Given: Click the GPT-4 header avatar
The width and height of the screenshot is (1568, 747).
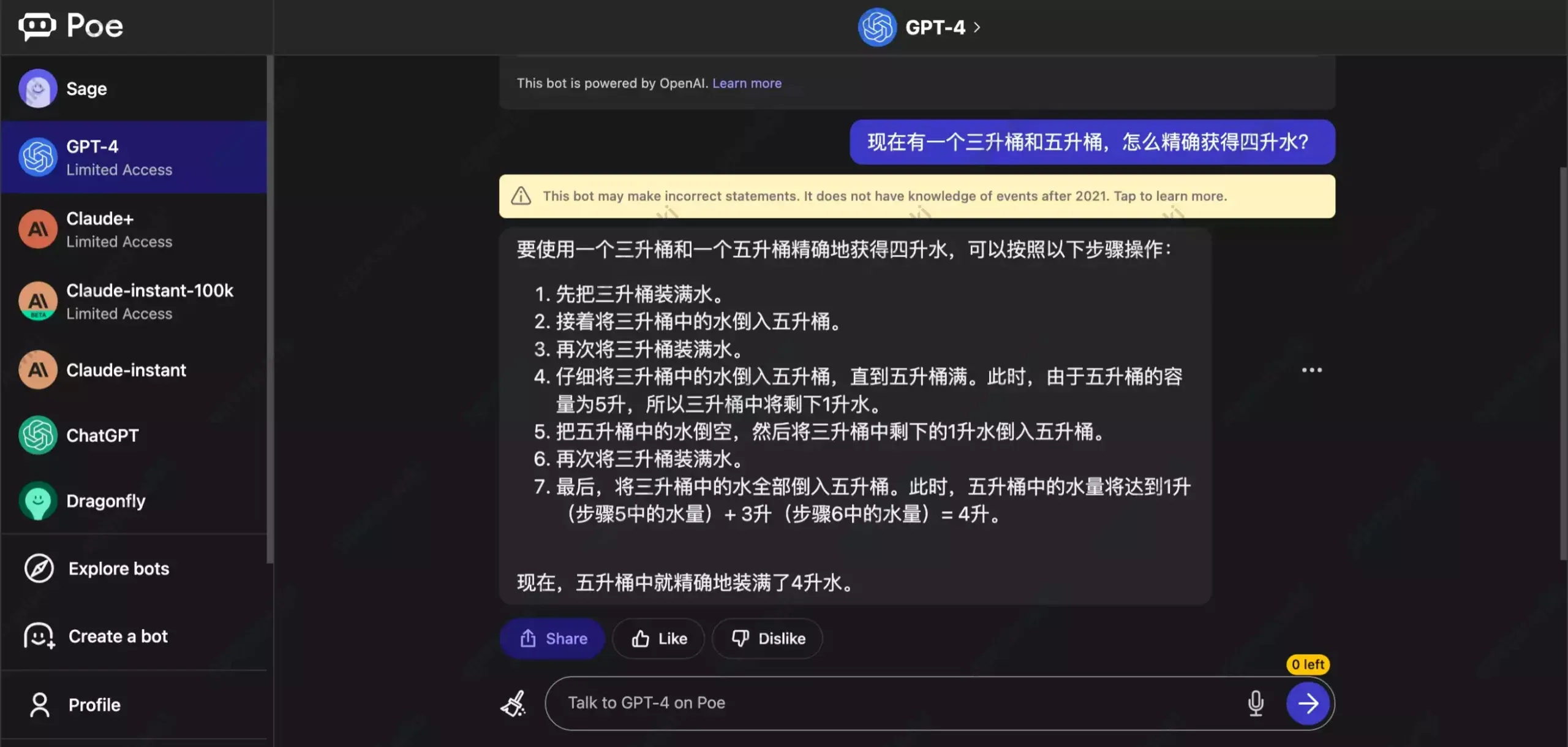Looking at the screenshot, I should click(877, 27).
